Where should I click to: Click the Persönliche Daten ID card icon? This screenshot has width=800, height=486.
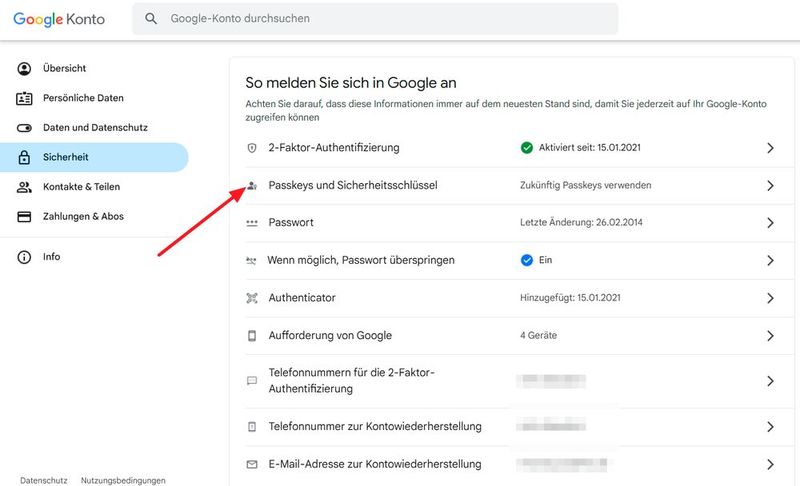[x=24, y=98]
